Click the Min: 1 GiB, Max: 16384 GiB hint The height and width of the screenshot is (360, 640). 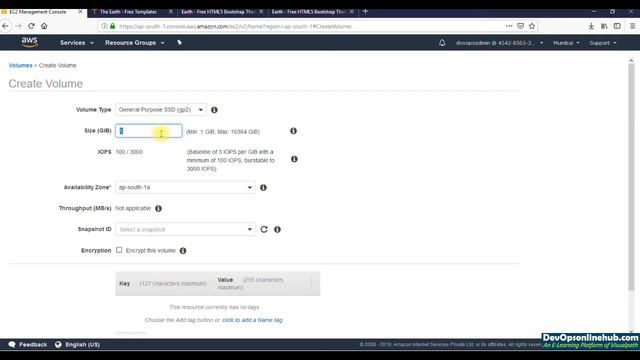[223, 131]
